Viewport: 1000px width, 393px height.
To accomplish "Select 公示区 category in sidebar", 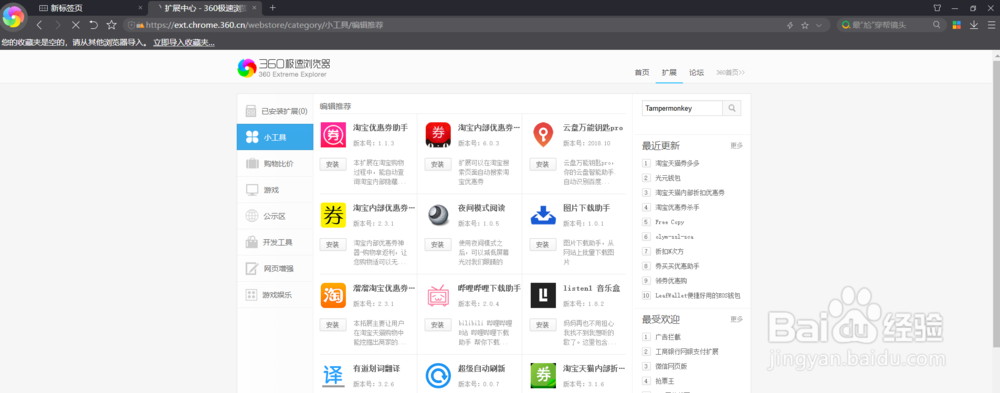I will point(275,216).
